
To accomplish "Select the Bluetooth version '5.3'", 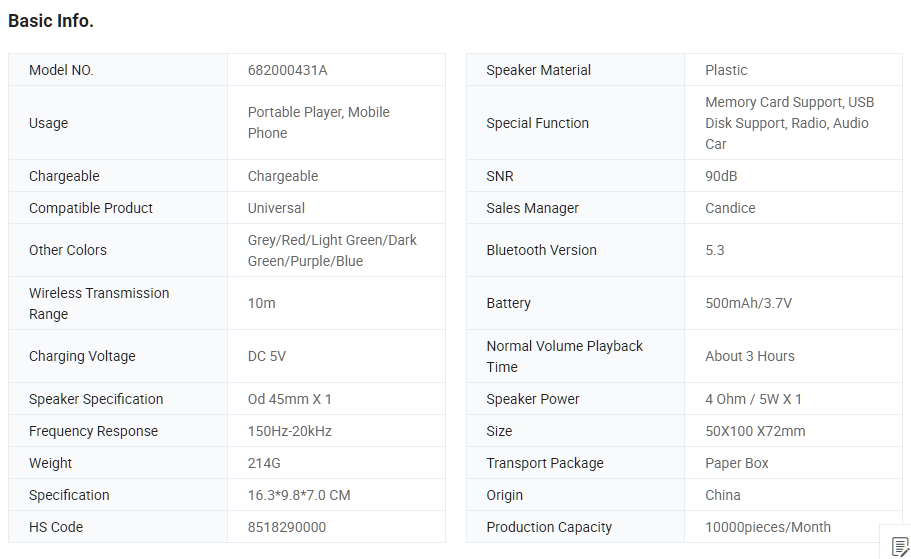I will tap(715, 250).
